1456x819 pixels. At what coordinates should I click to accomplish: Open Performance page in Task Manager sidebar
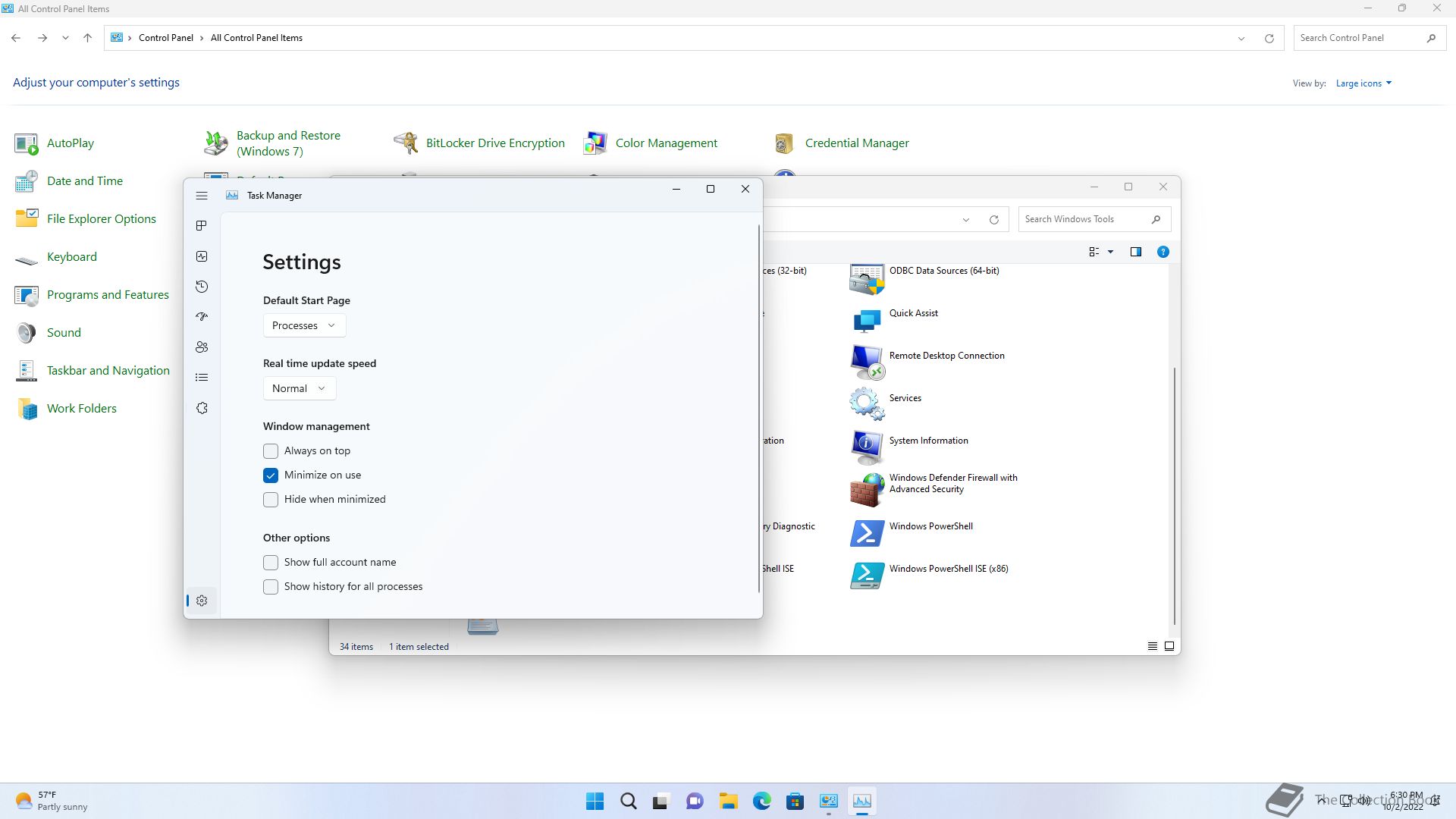202,256
